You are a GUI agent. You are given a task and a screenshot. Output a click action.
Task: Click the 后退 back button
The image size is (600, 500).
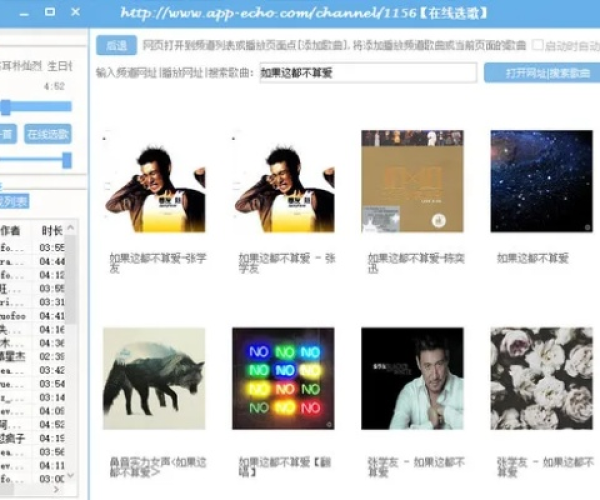[x=116, y=46]
